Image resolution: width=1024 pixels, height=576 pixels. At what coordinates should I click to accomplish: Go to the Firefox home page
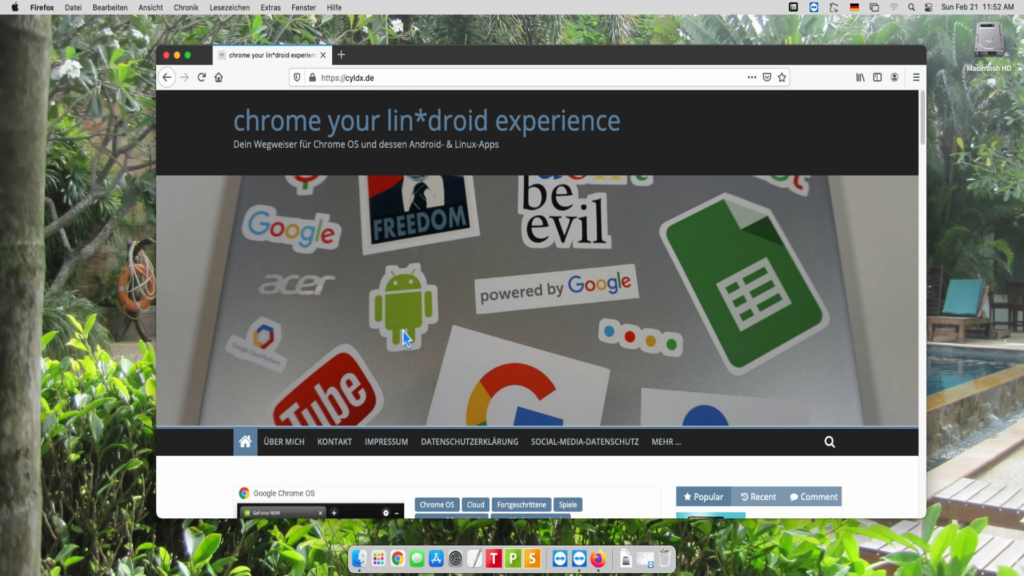[x=218, y=77]
